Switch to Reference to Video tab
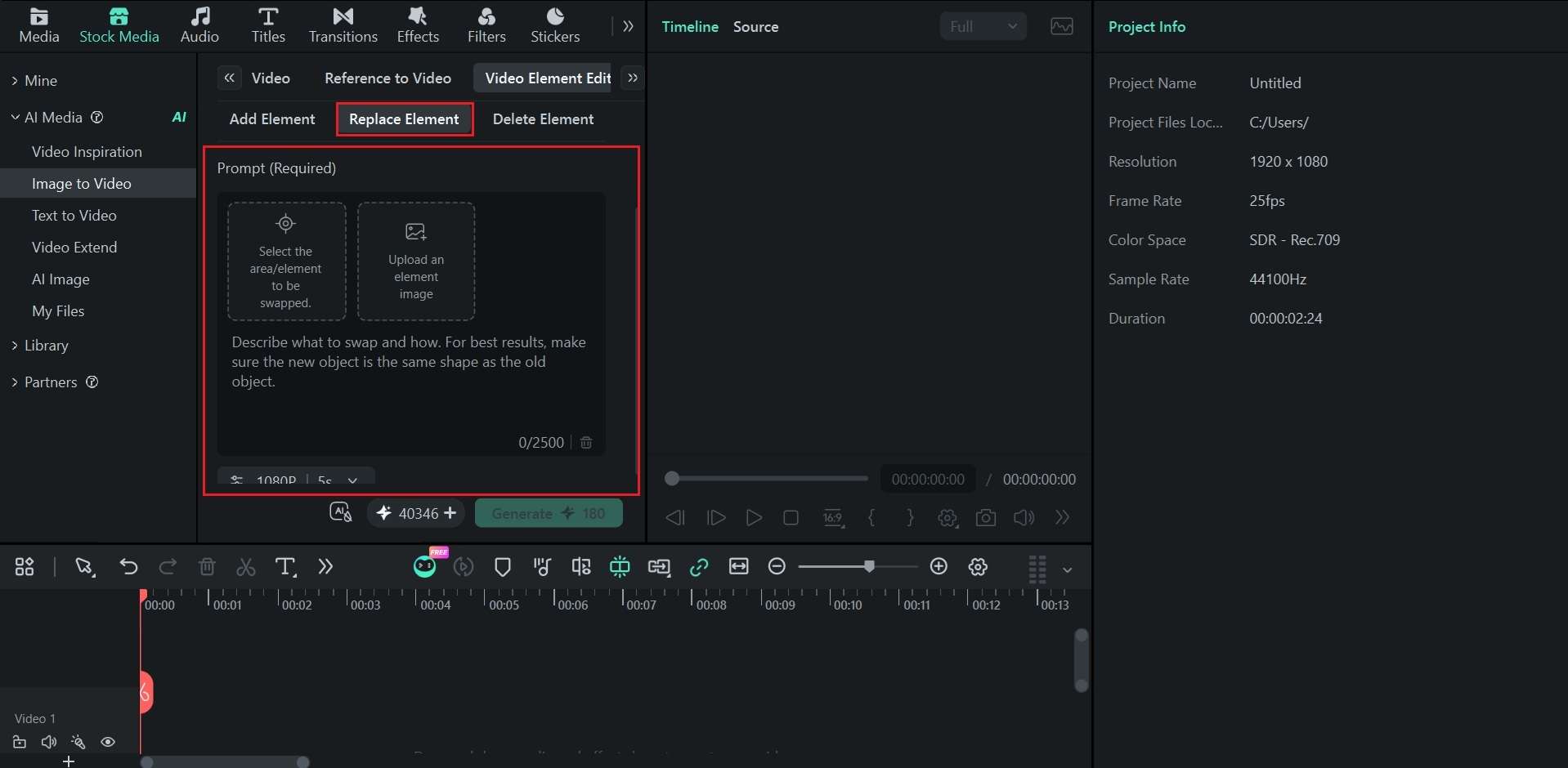Screen dimensions: 1568x768 (x=388, y=78)
